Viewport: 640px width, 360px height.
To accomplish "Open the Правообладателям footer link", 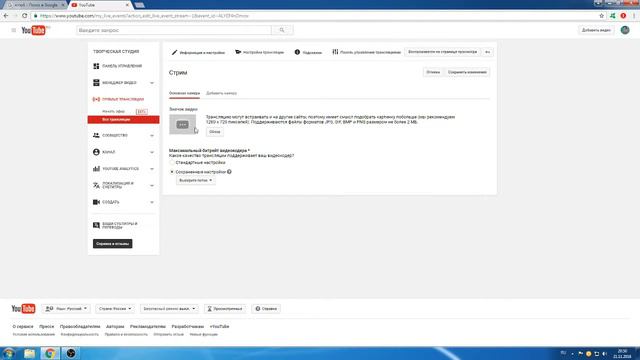I will 80,327.
